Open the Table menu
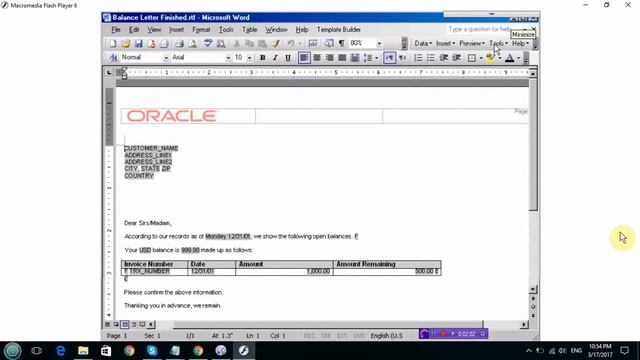 coord(249,30)
